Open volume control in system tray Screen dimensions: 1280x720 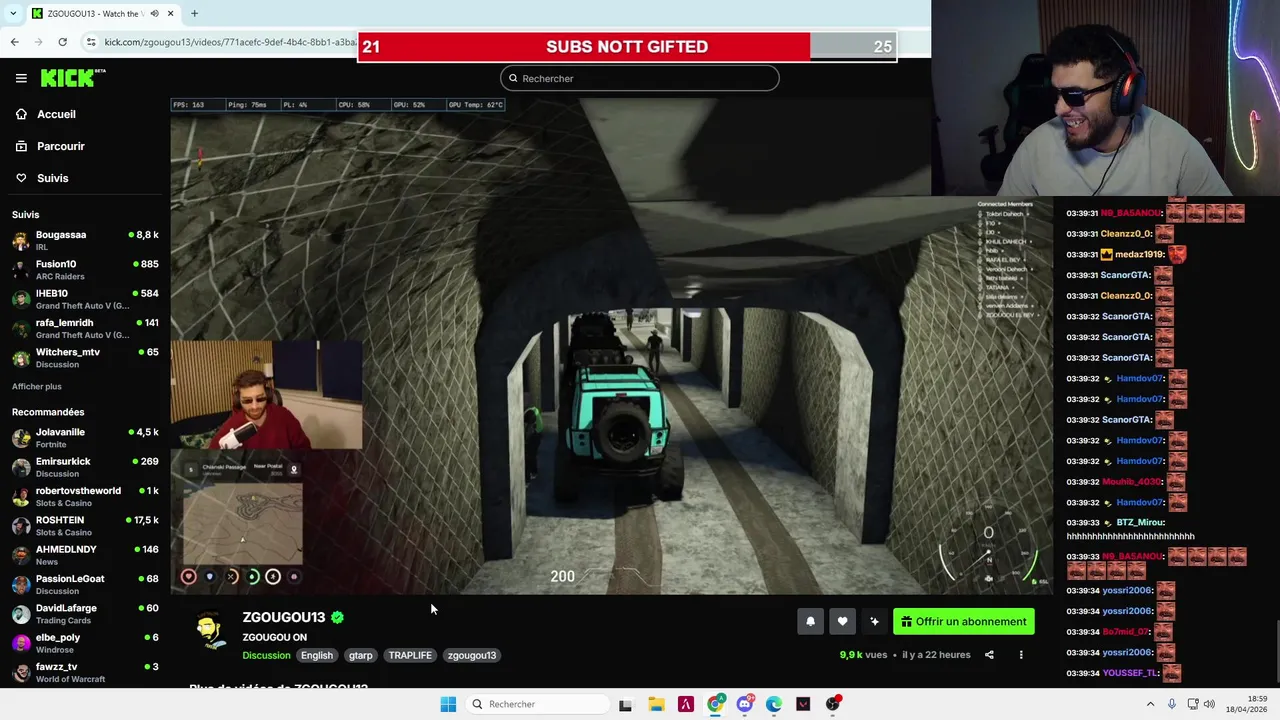(x=1209, y=704)
